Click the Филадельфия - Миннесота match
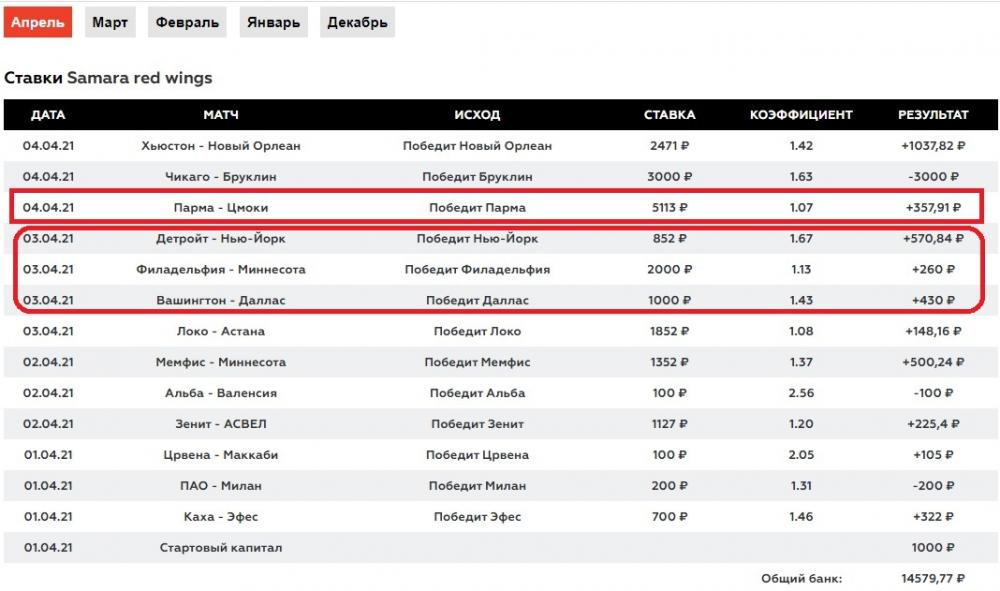This screenshot has width=1000, height=591. pos(221,270)
